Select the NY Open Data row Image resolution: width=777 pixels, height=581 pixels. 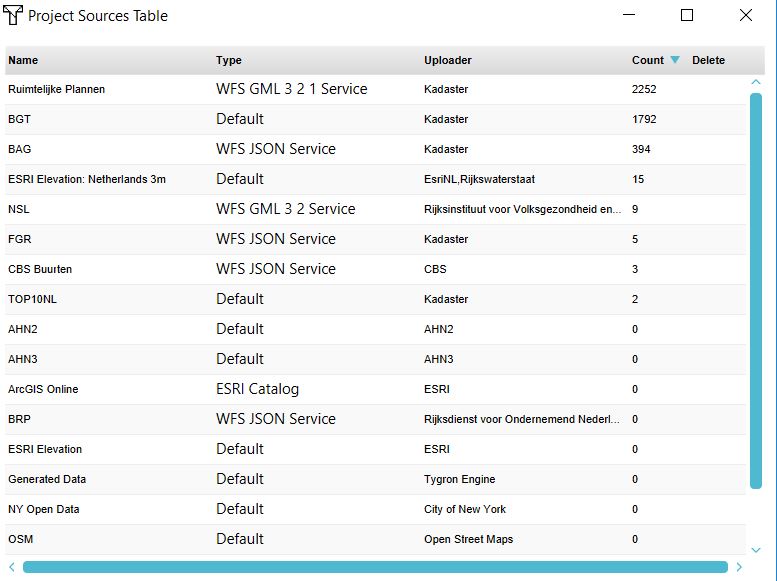pyautogui.click(x=44, y=509)
